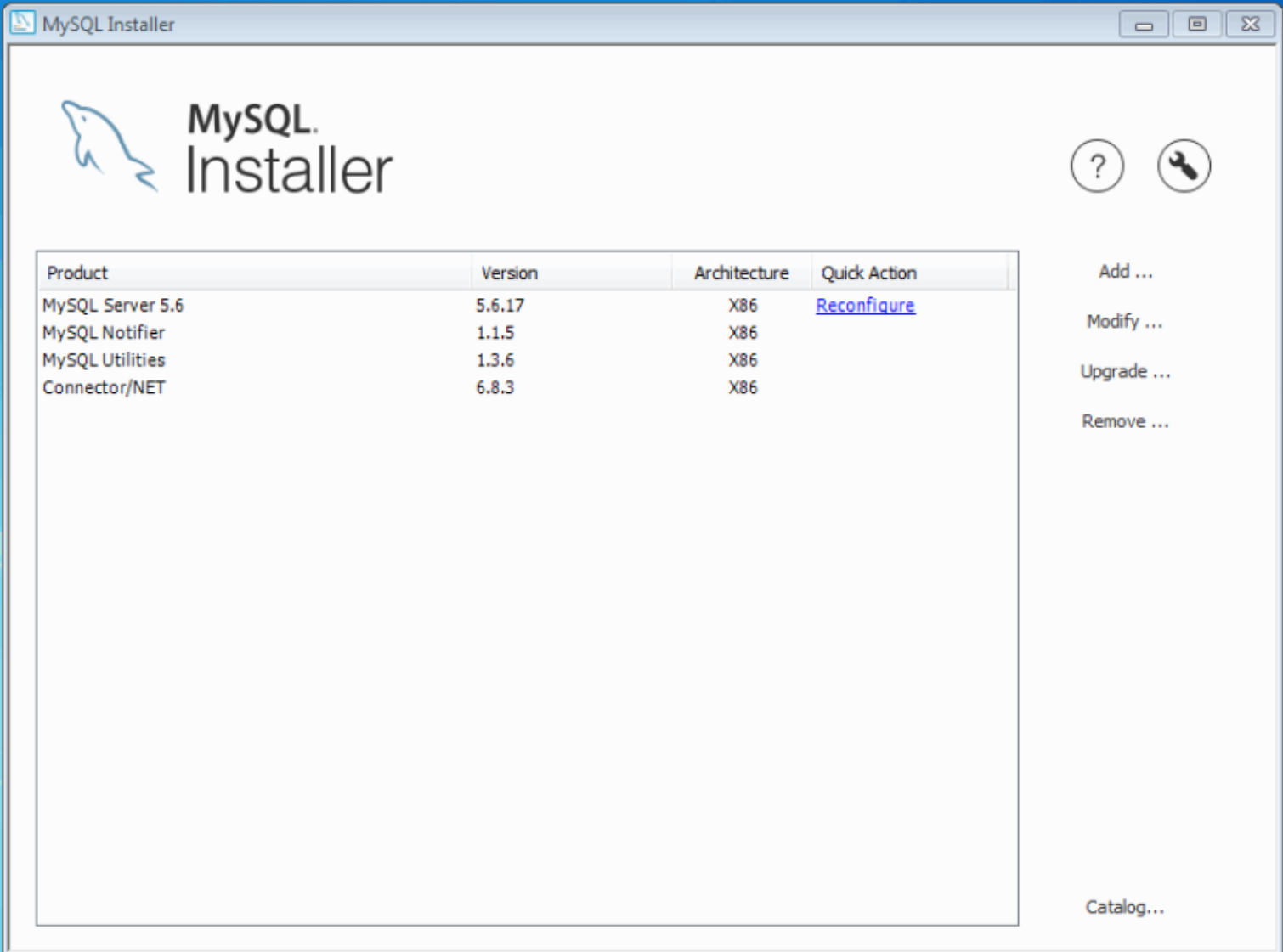The height and width of the screenshot is (952, 1283).
Task: Open the Reconfigure quick action link
Action: (x=864, y=305)
